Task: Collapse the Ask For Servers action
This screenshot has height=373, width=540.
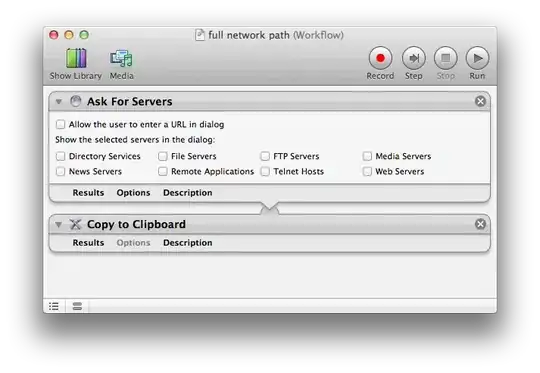Action: (59, 102)
